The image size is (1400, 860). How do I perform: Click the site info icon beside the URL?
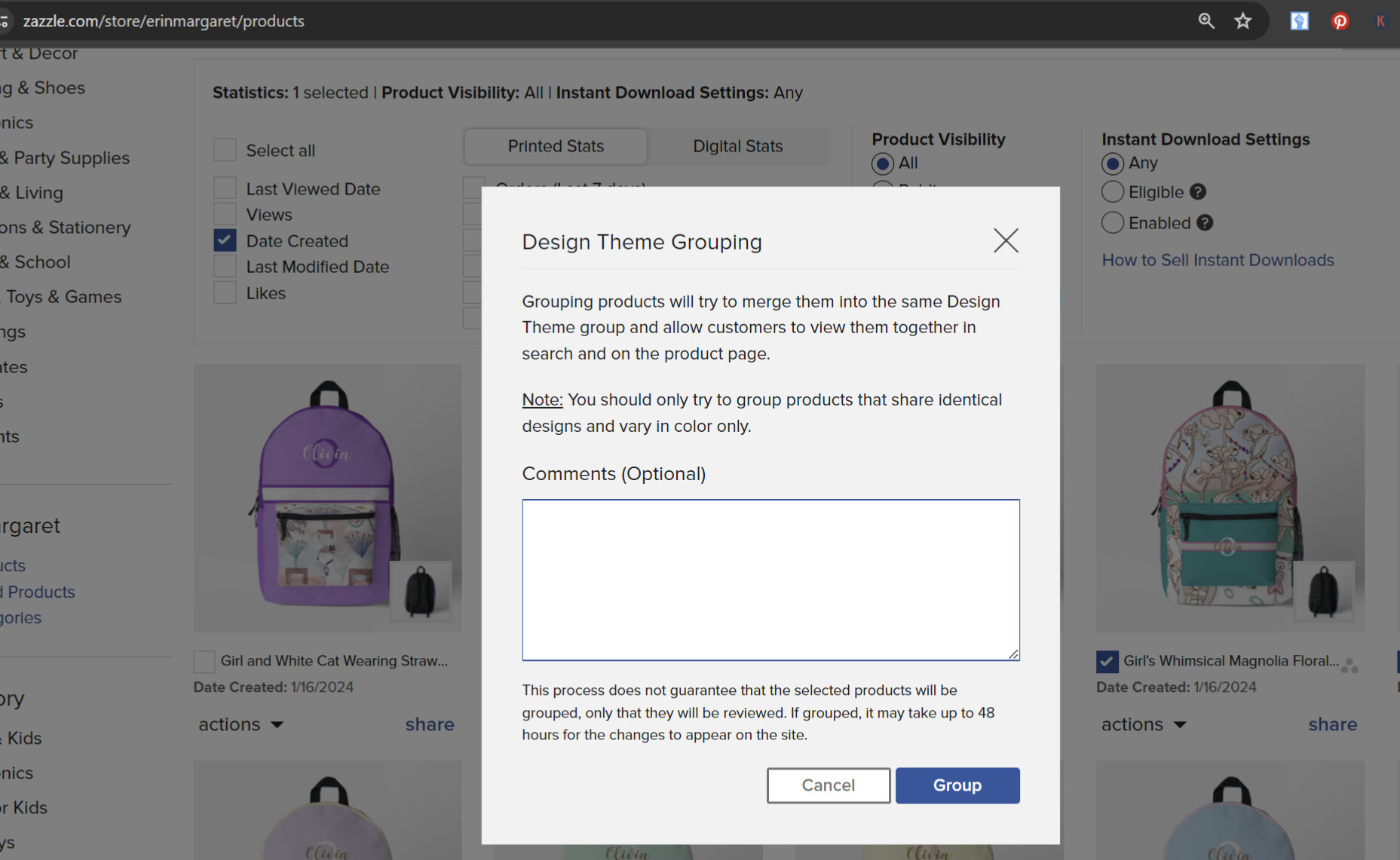(x=4, y=21)
